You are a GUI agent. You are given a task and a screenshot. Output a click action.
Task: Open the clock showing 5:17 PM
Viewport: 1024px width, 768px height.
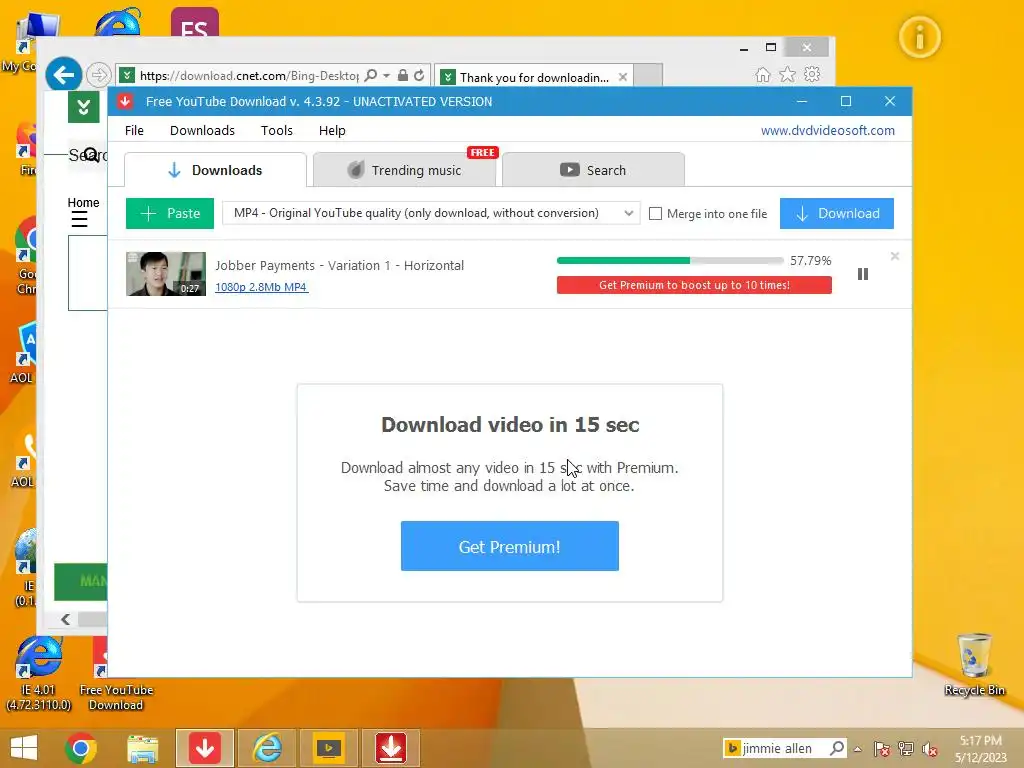pyautogui.click(x=980, y=748)
